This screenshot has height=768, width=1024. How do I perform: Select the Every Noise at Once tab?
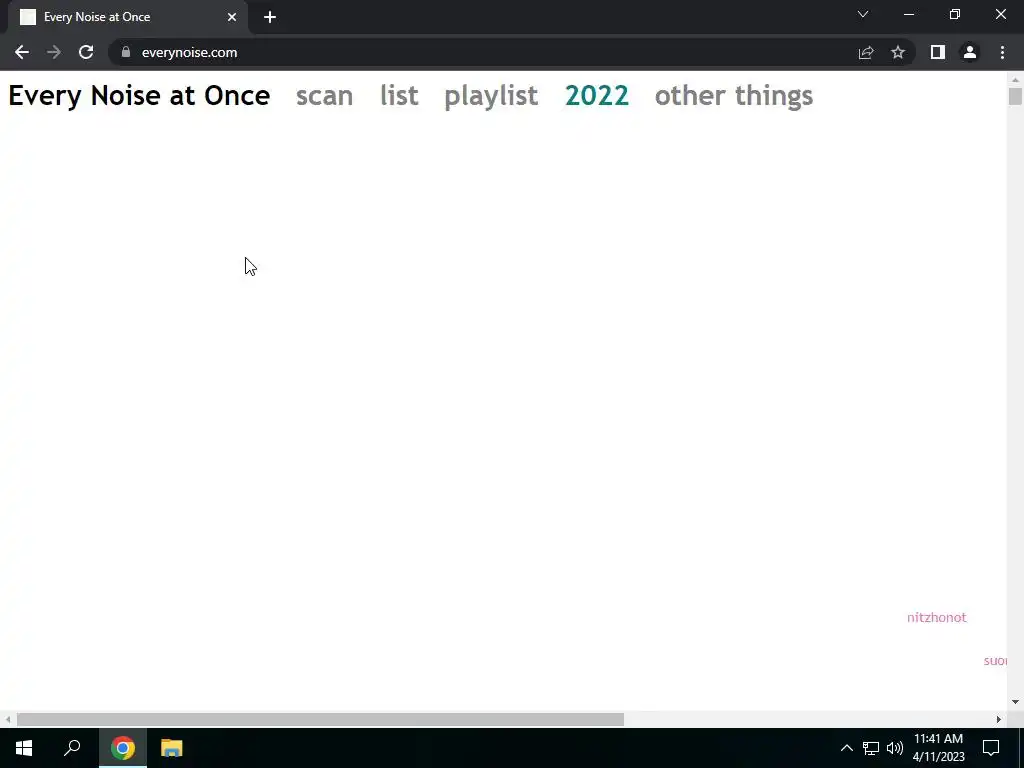pos(127,17)
